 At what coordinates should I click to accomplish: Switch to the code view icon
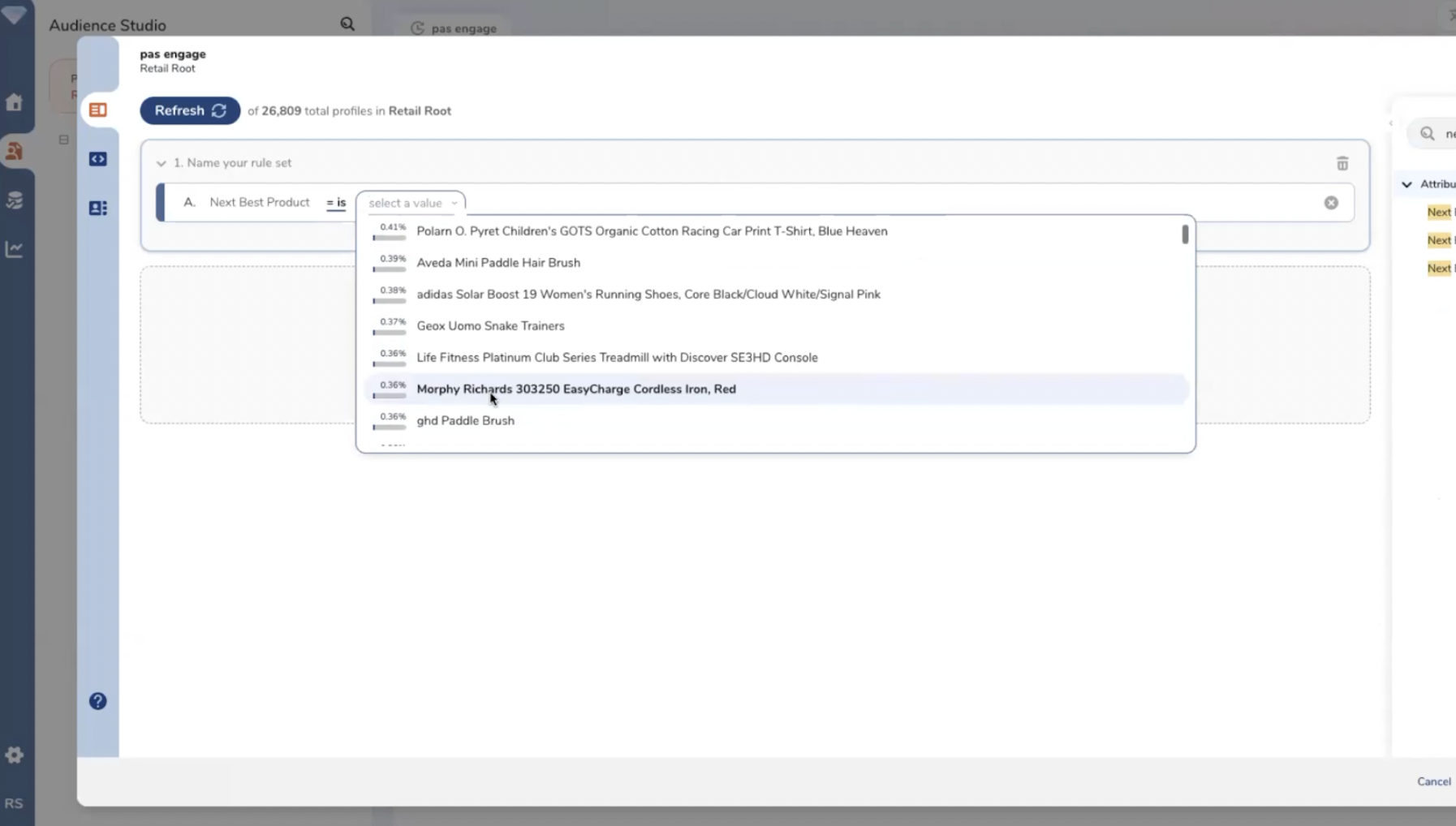pos(98,159)
